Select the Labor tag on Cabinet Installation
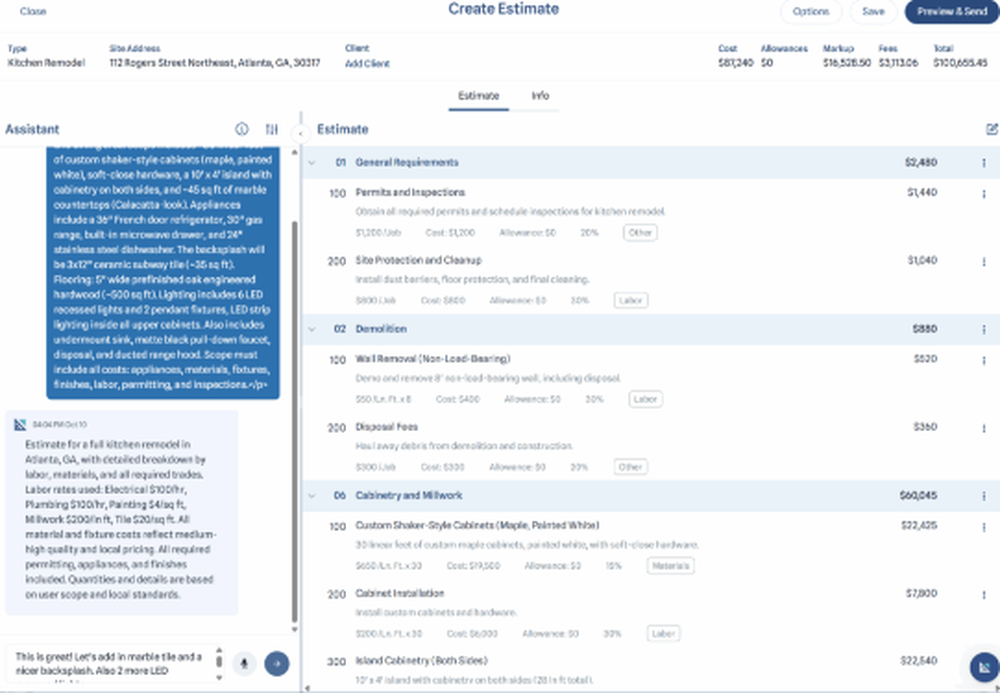Image resolution: width=1000 pixels, height=693 pixels. point(664,633)
